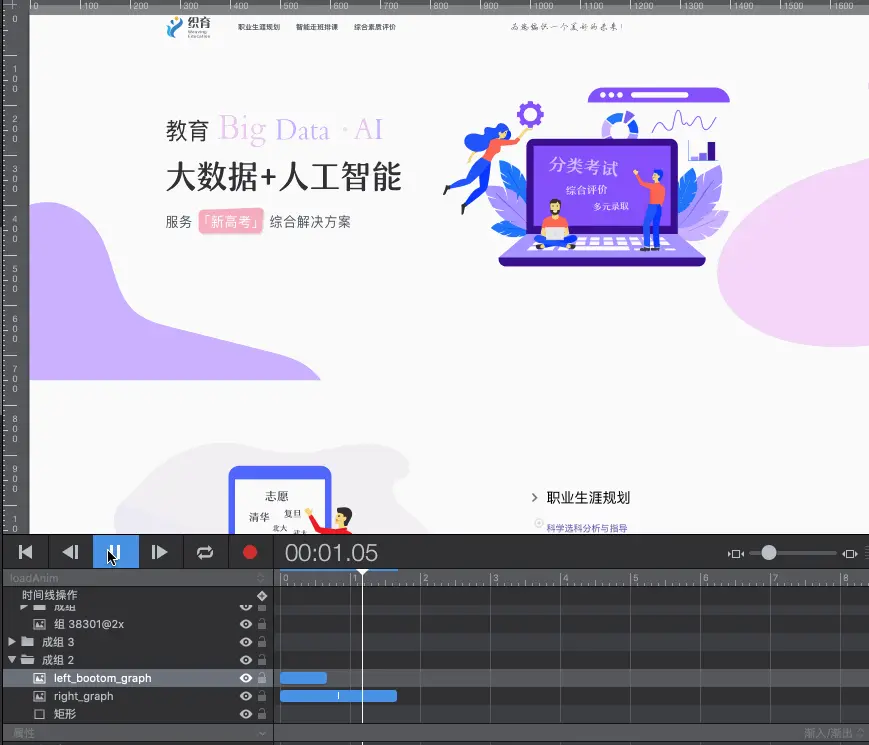Lock the 成组 2 group
869x745 pixels.
click(x=262, y=660)
